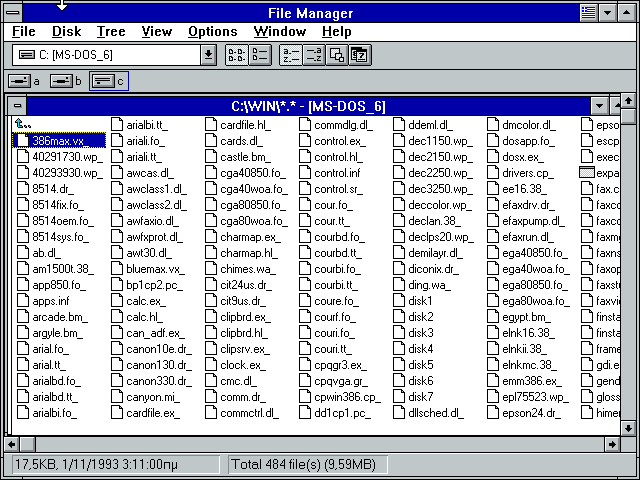Select file name dosx.ex_
This screenshot has width=640, height=480.
(x=523, y=157)
